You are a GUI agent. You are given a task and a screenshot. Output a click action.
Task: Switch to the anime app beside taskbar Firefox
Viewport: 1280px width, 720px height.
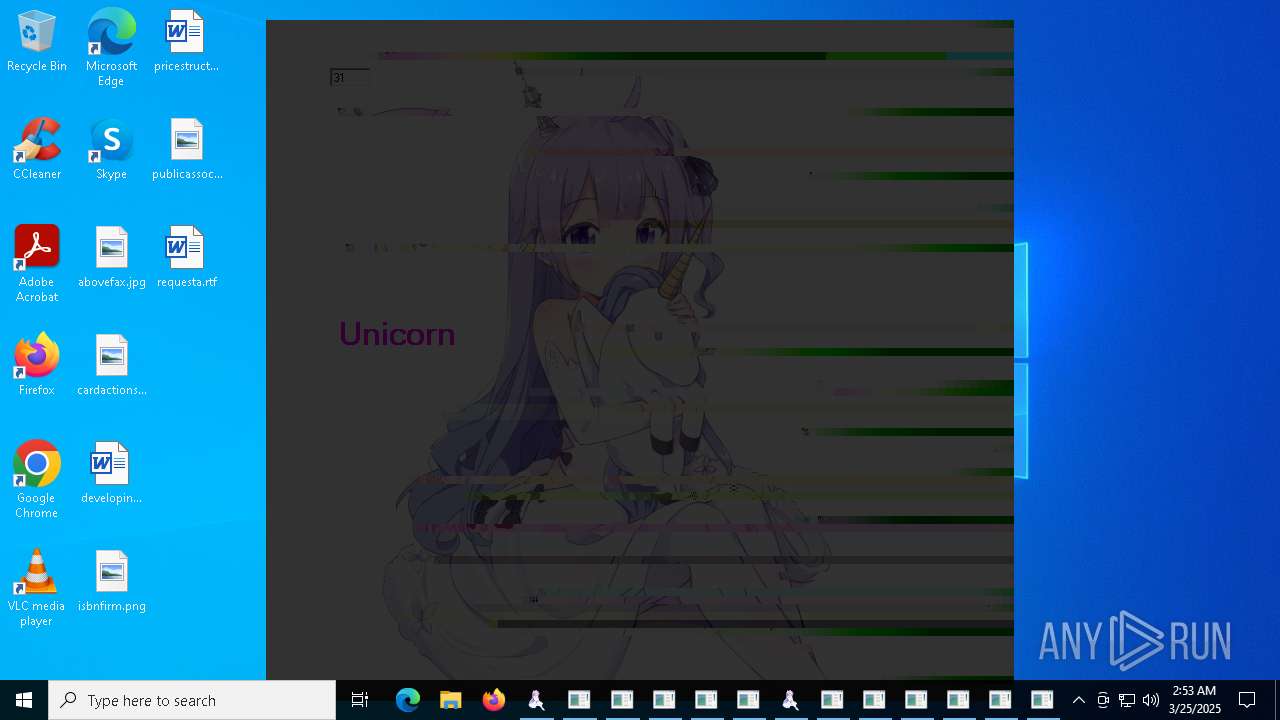[536, 700]
